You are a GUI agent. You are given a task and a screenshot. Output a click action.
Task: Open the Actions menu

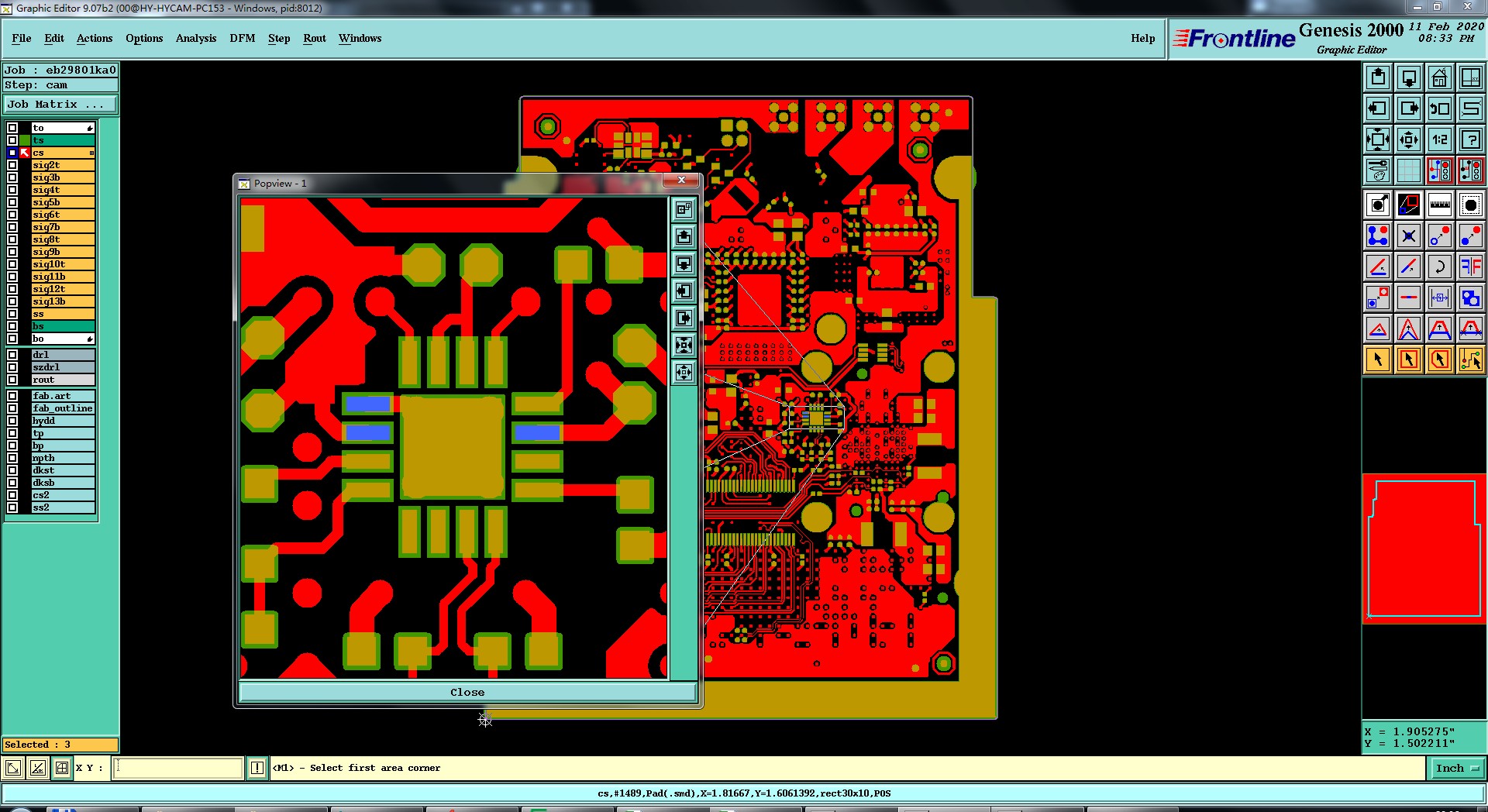coord(95,38)
